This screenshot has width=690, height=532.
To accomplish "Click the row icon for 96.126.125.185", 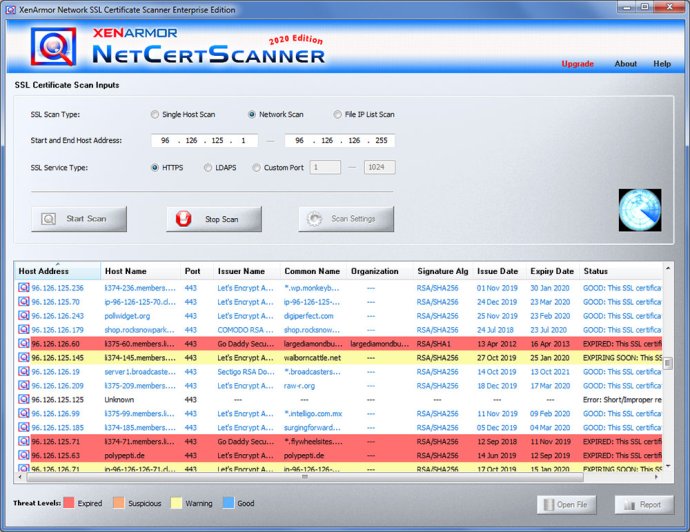I will click(x=23, y=427).
